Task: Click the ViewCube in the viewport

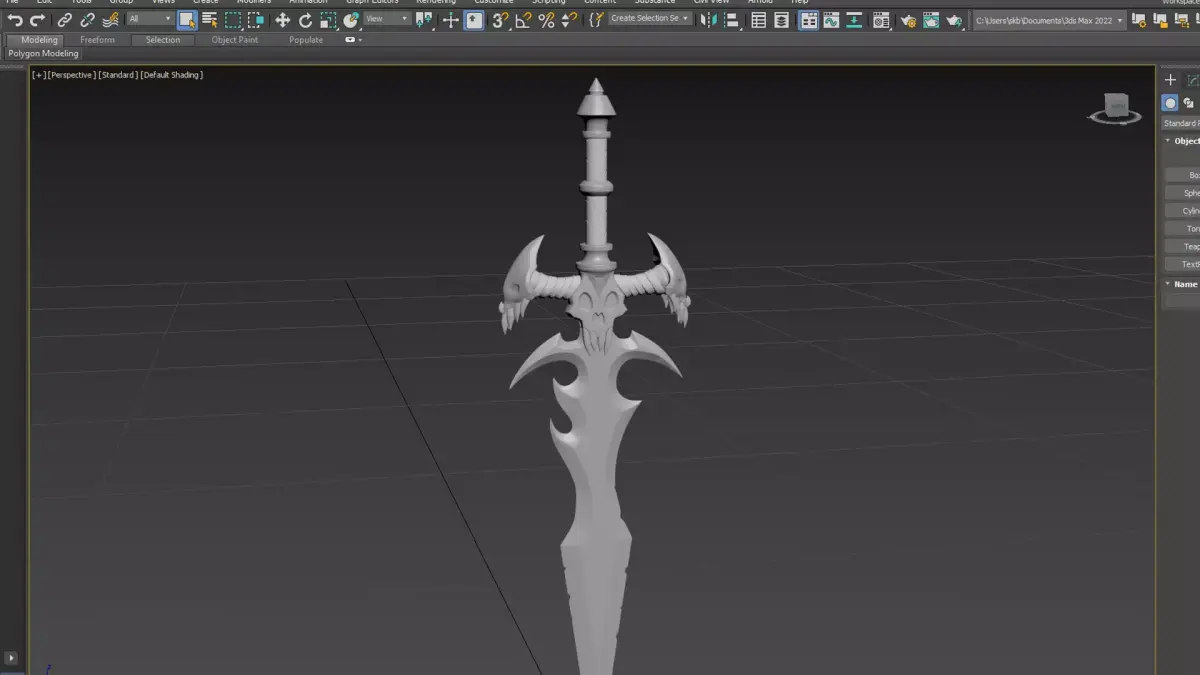Action: point(1116,107)
